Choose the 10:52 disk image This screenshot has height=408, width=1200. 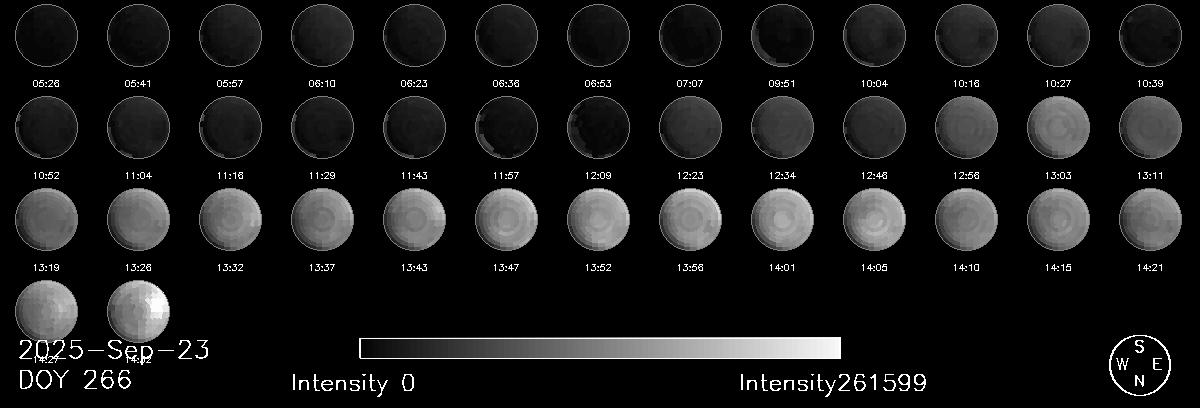pos(47,128)
